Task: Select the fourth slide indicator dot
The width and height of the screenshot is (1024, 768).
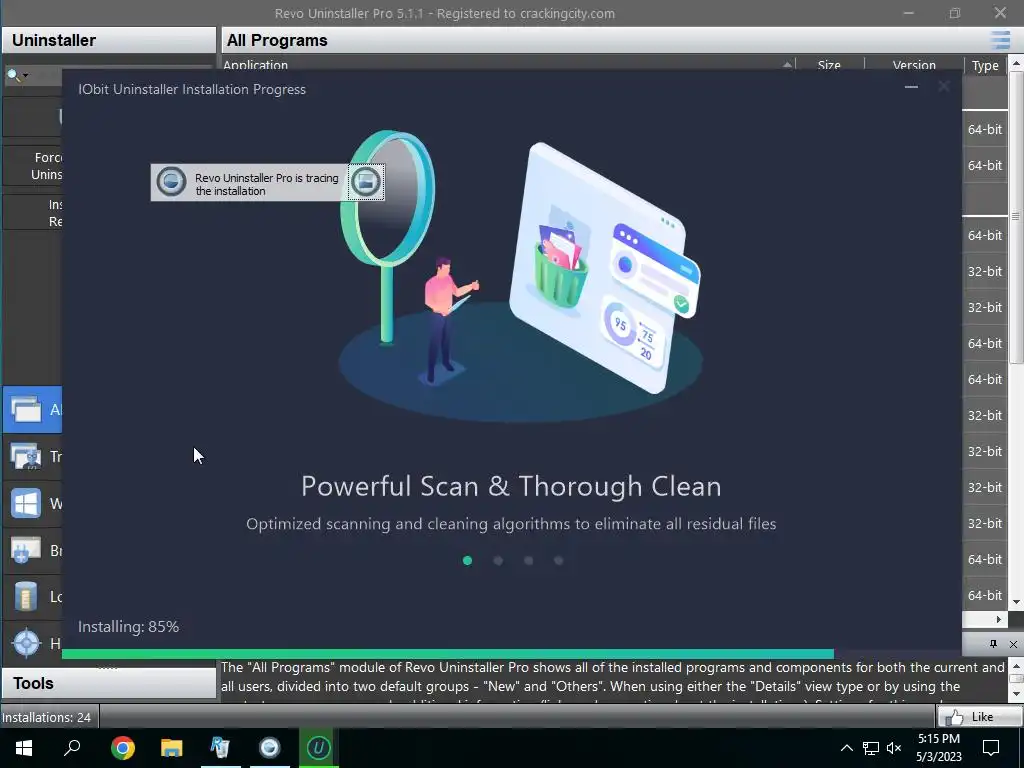Action: click(x=558, y=560)
